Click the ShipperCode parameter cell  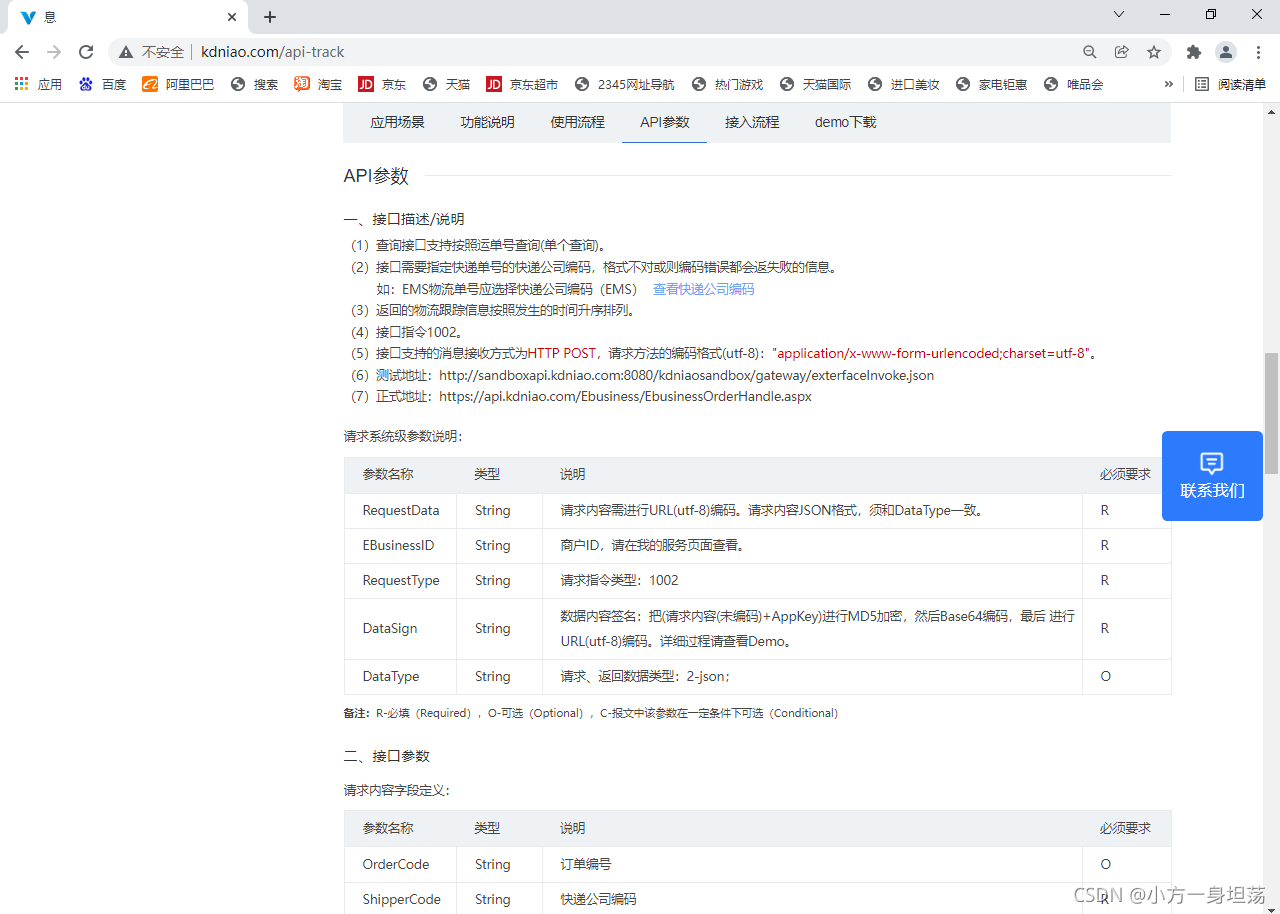(x=401, y=899)
